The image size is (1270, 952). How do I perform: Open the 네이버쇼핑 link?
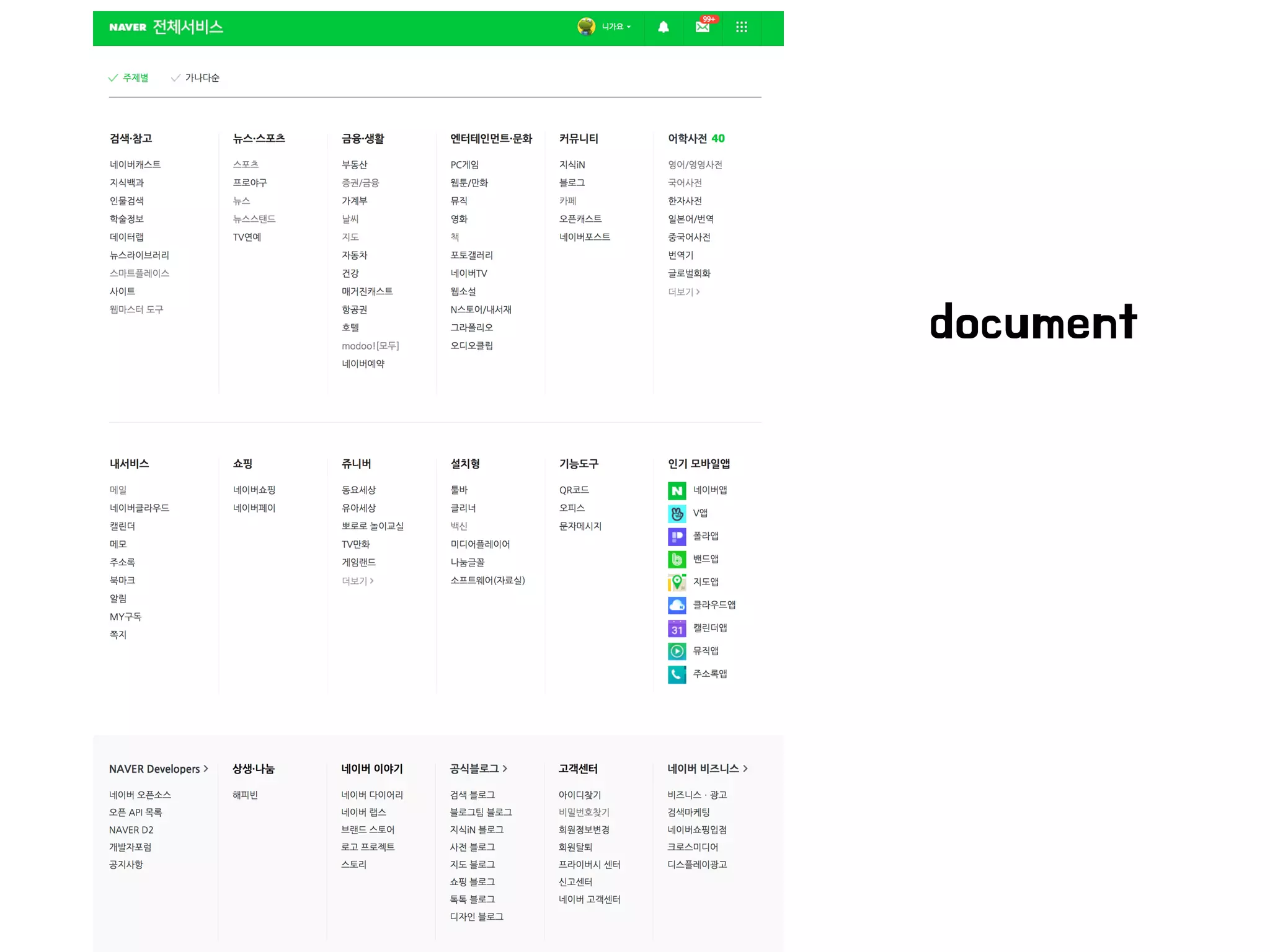pos(254,490)
